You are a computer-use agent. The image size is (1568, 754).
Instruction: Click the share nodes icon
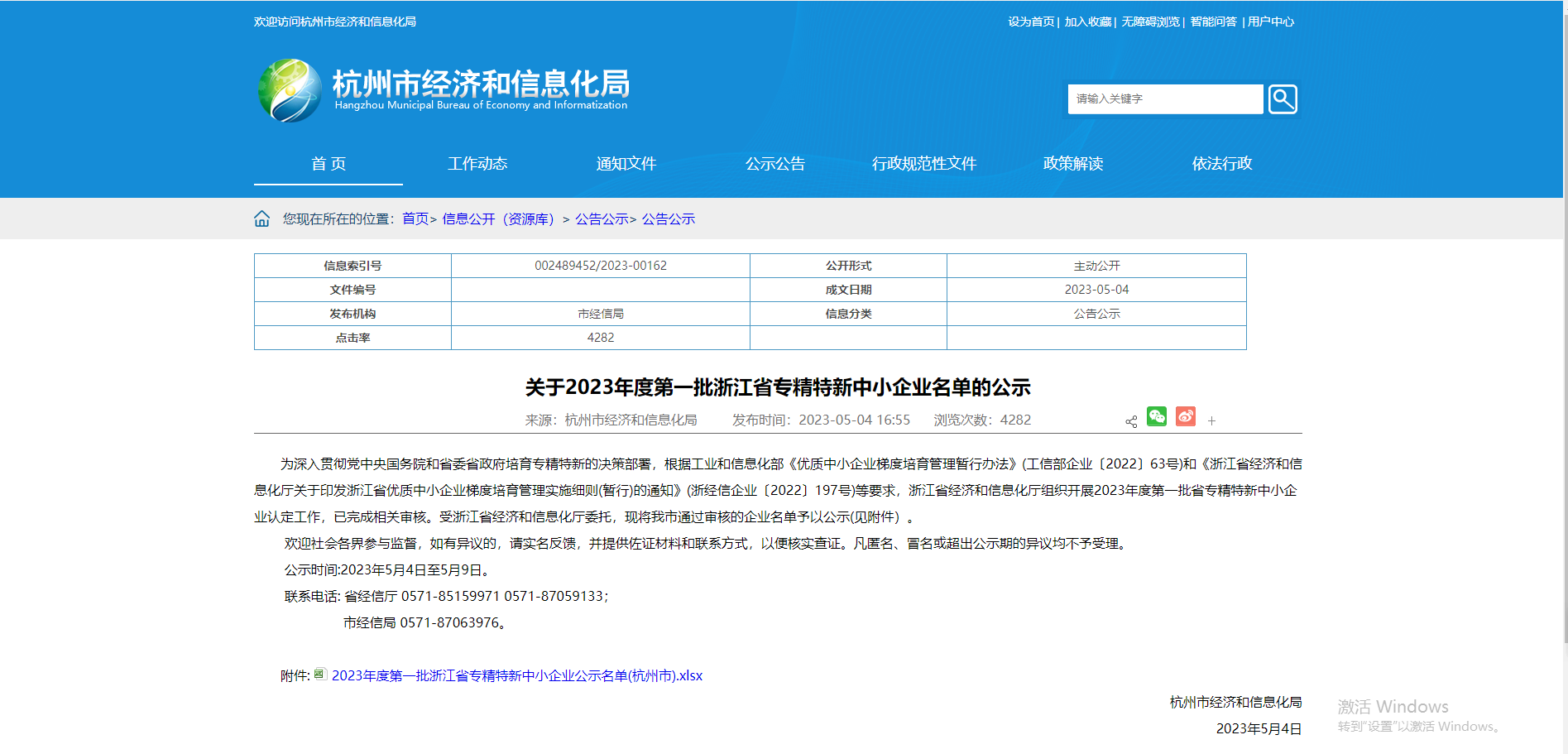[x=1131, y=421]
